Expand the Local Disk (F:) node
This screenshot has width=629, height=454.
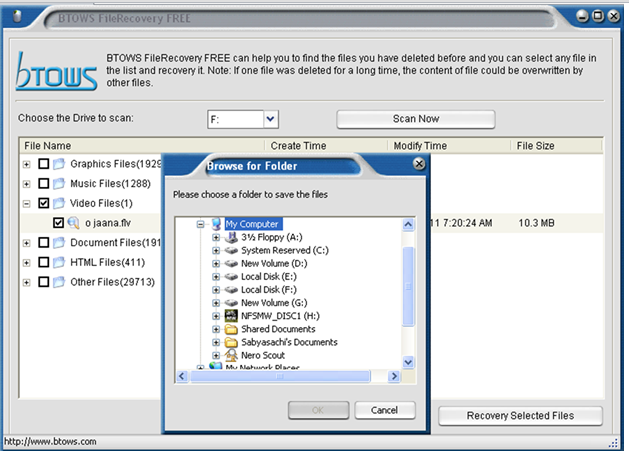pos(216,290)
